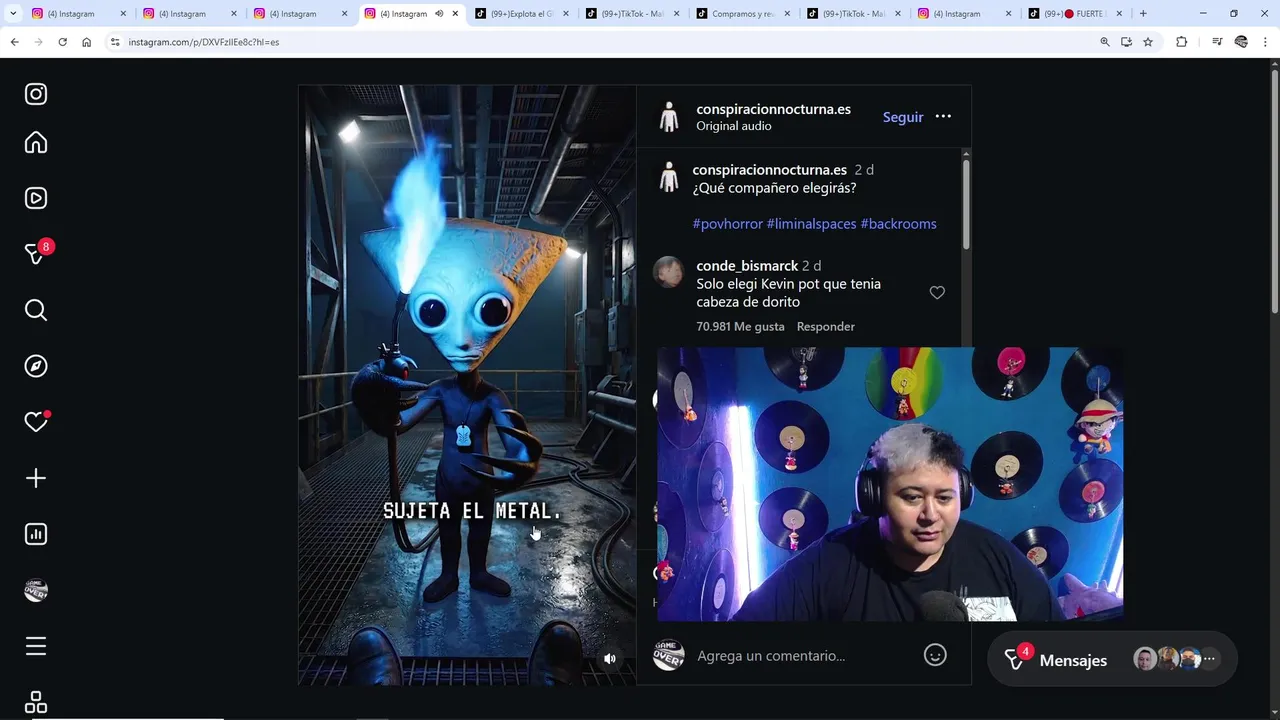
Task: Click the browser page vertical scrollbar
Action: [1276, 190]
